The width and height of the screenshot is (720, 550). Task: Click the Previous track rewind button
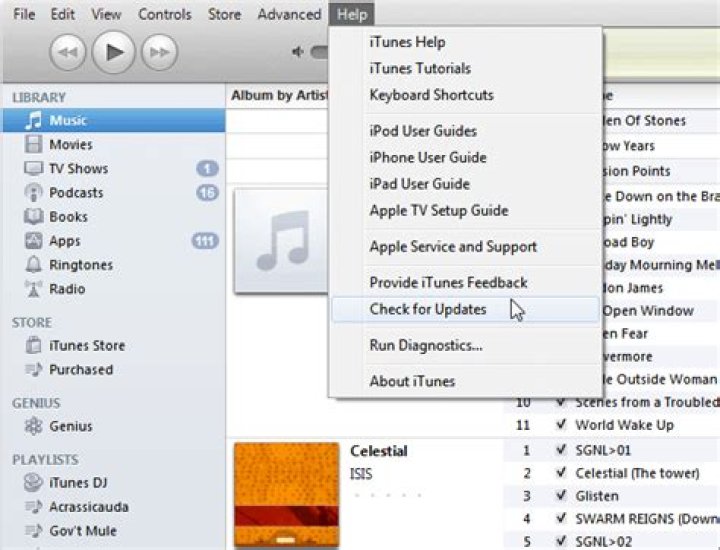click(x=68, y=53)
